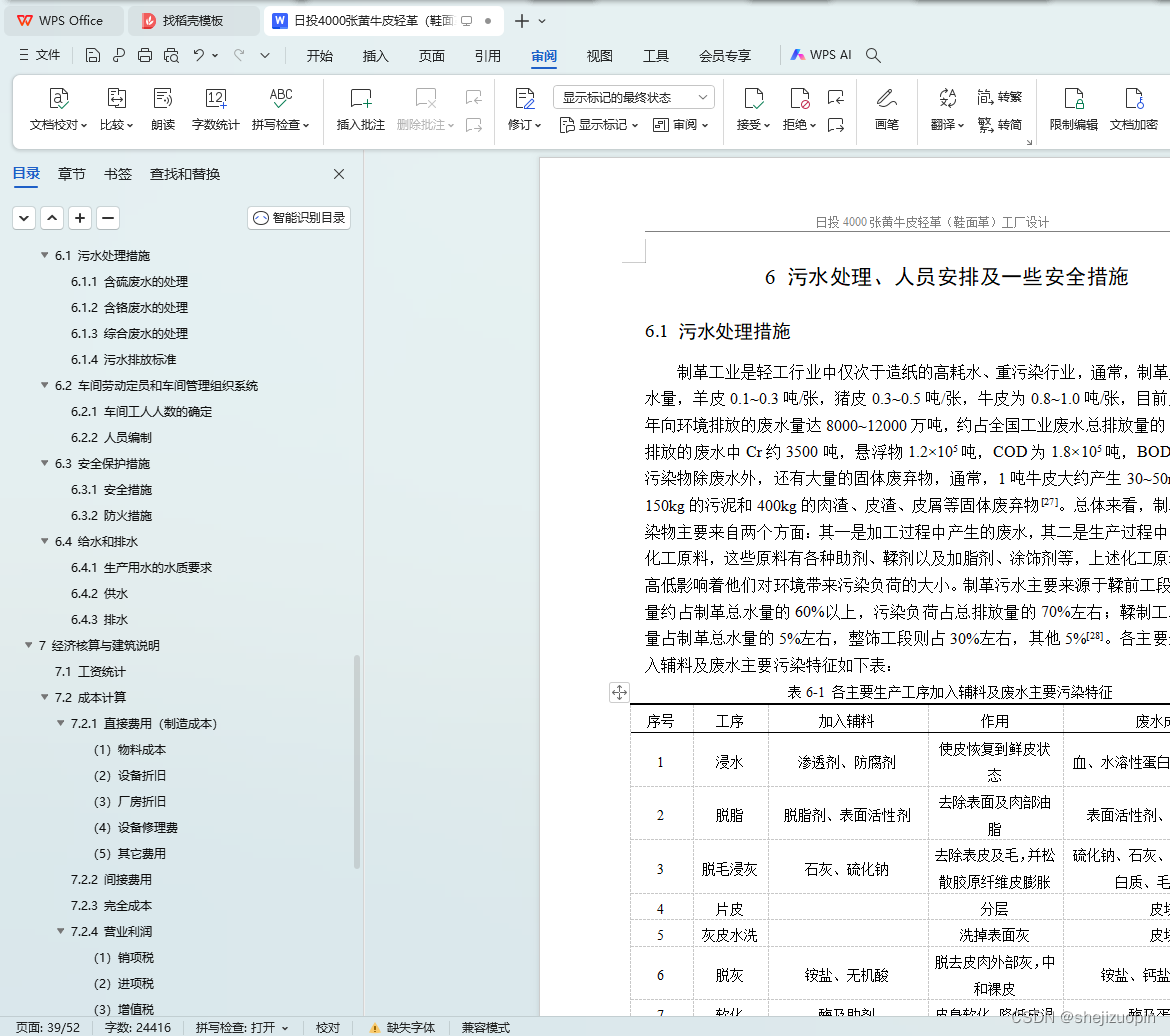Screen dimensions: 1170x1036
Task: Collapse the 6.2 车间劳动定员 node
Action: coord(45,385)
